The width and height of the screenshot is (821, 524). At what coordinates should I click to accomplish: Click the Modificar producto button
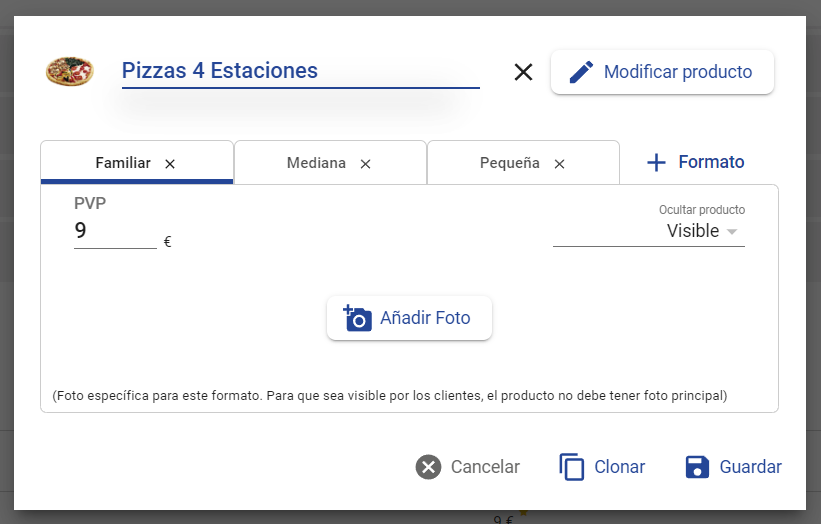(662, 72)
